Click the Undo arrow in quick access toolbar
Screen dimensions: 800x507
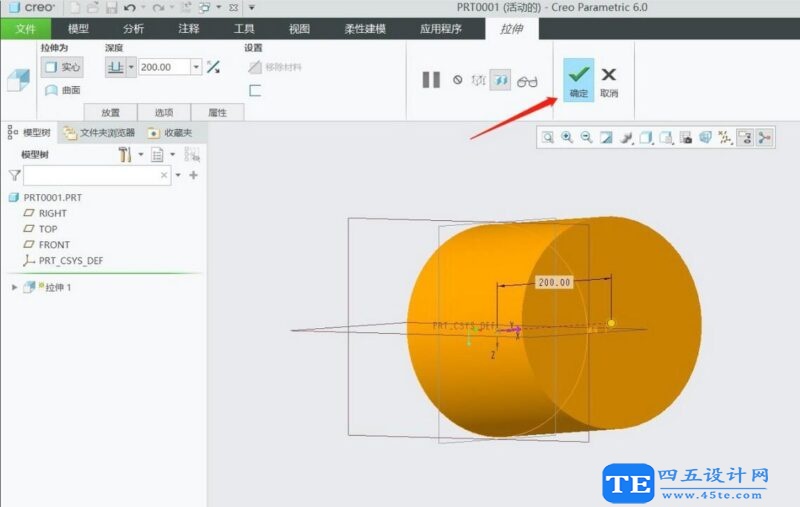pyautogui.click(x=130, y=8)
